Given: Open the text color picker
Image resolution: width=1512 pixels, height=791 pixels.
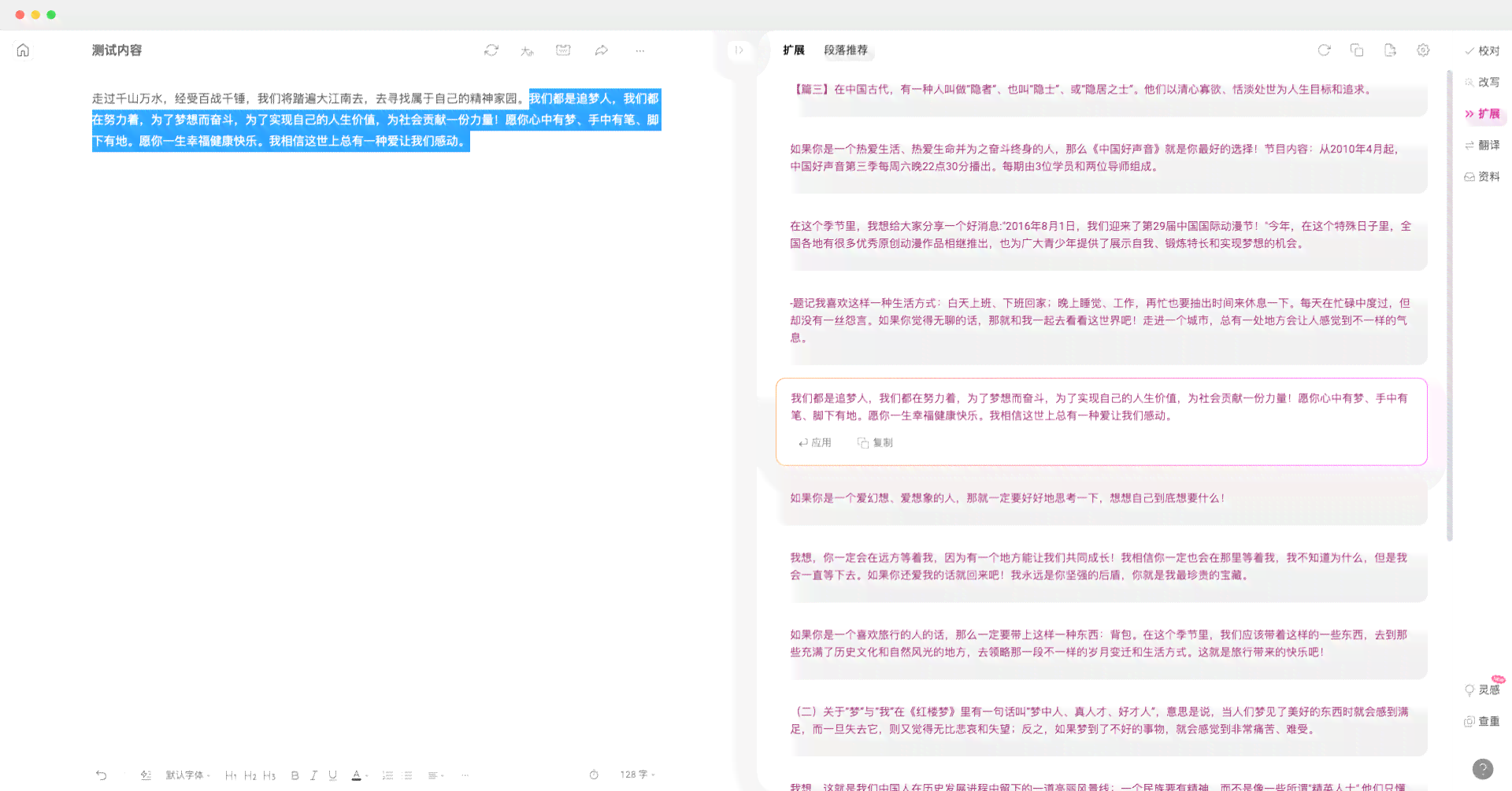Looking at the screenshot, I should coord(359,775).
